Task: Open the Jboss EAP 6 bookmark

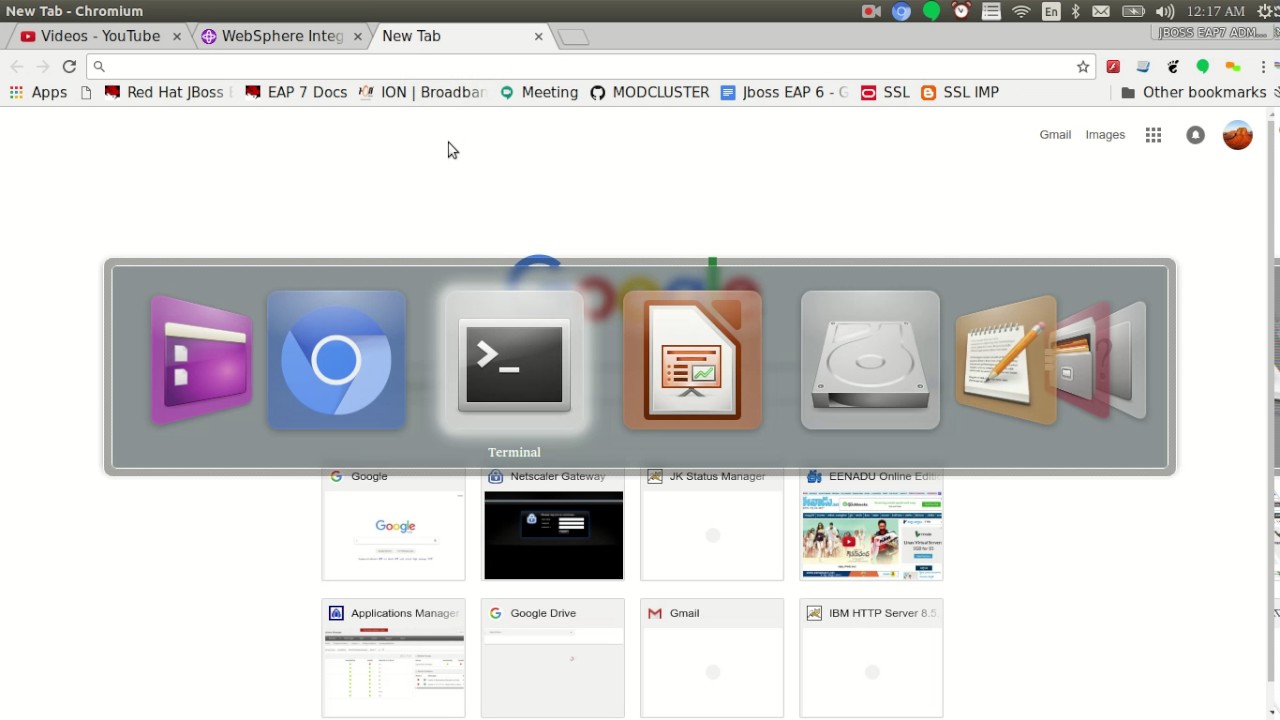Action: point(784,92)
